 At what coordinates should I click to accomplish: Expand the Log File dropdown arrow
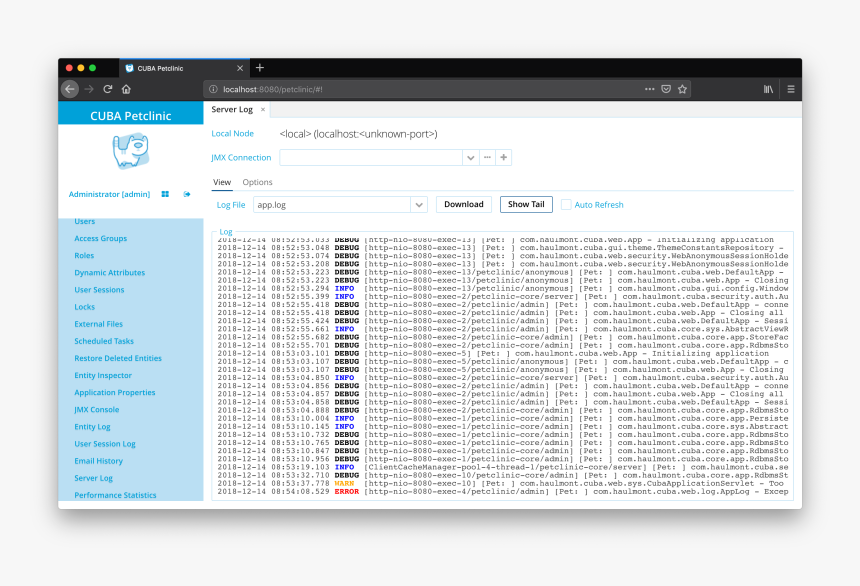tap(419, 205)
